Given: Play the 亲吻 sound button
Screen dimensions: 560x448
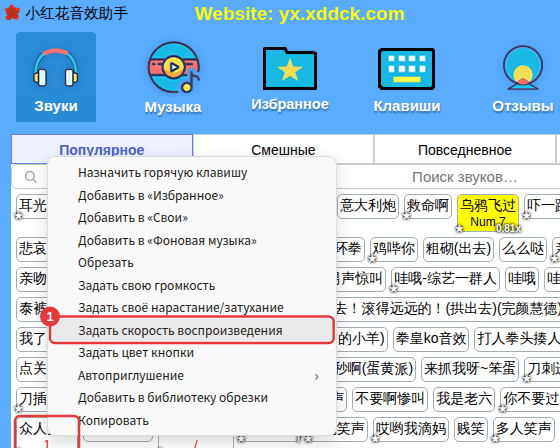Looking at the screenshot, I should [32, 279].
